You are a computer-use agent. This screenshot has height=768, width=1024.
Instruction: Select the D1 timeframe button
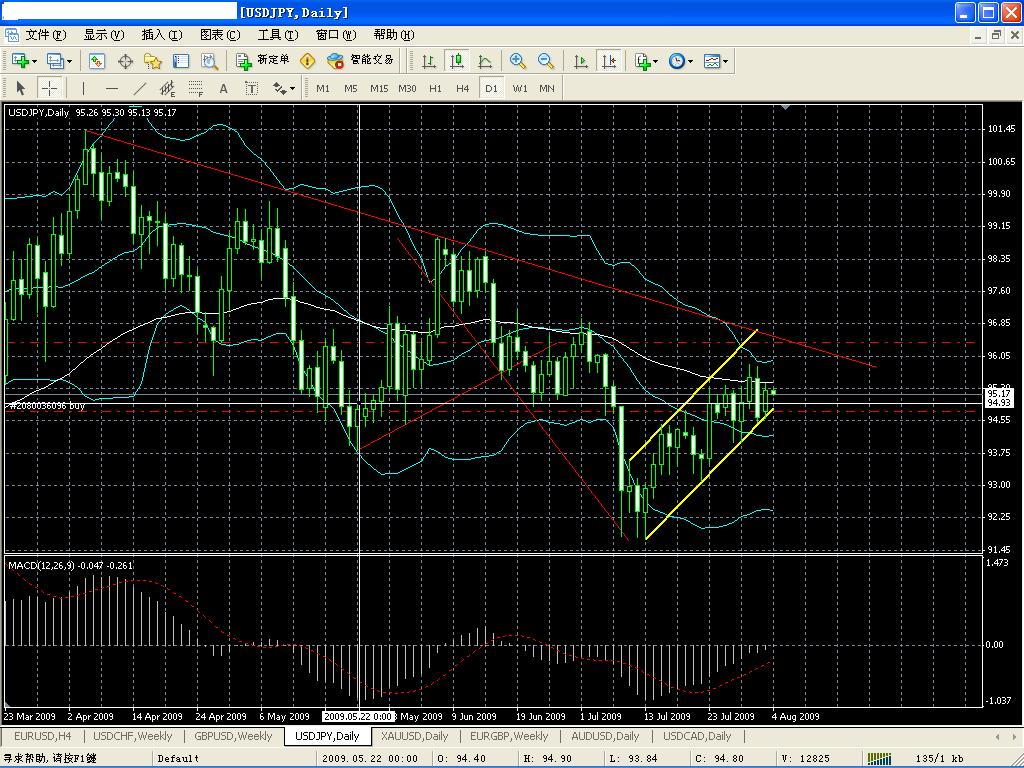(491, 88)
